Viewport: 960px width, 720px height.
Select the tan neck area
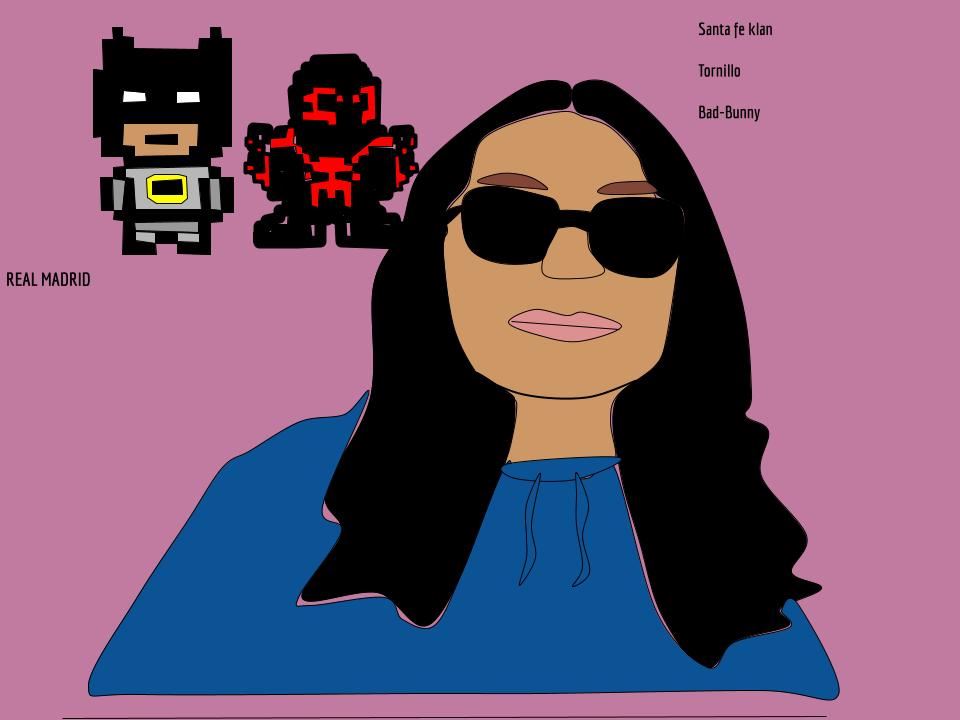(x=562, y=430)
